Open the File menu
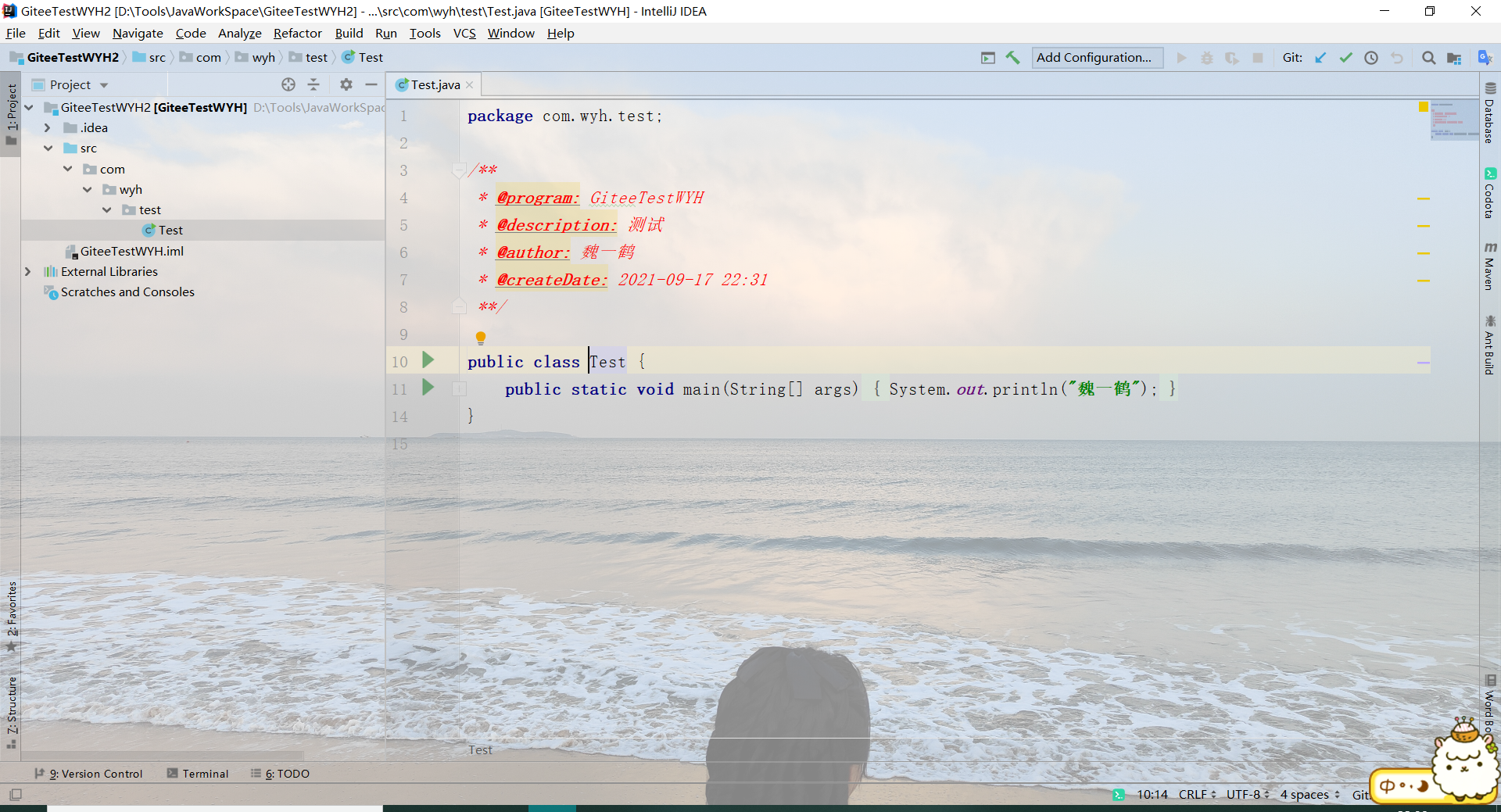 click(16, 33)
